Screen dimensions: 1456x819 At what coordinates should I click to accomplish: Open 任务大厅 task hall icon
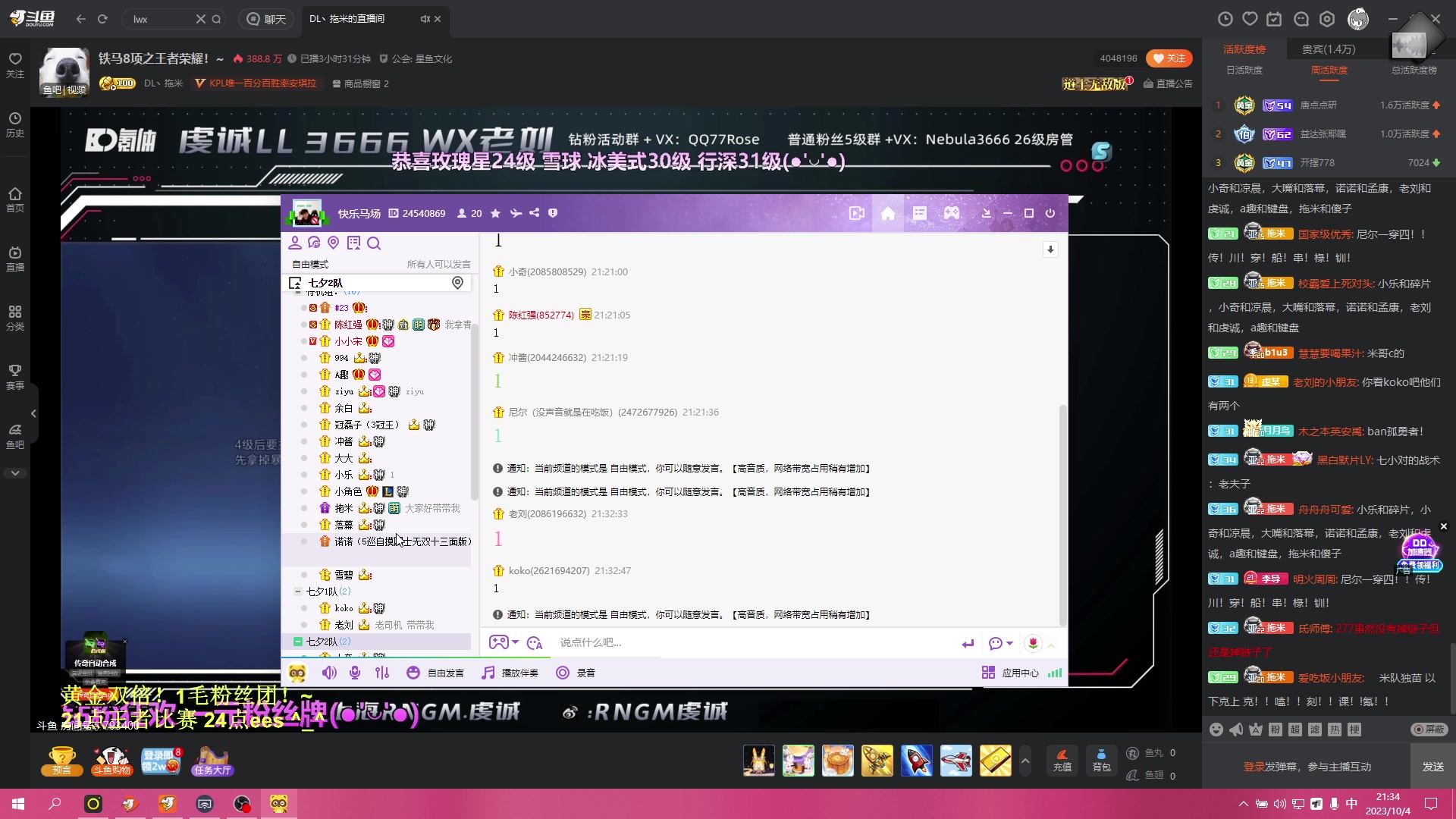pos(212,761)
